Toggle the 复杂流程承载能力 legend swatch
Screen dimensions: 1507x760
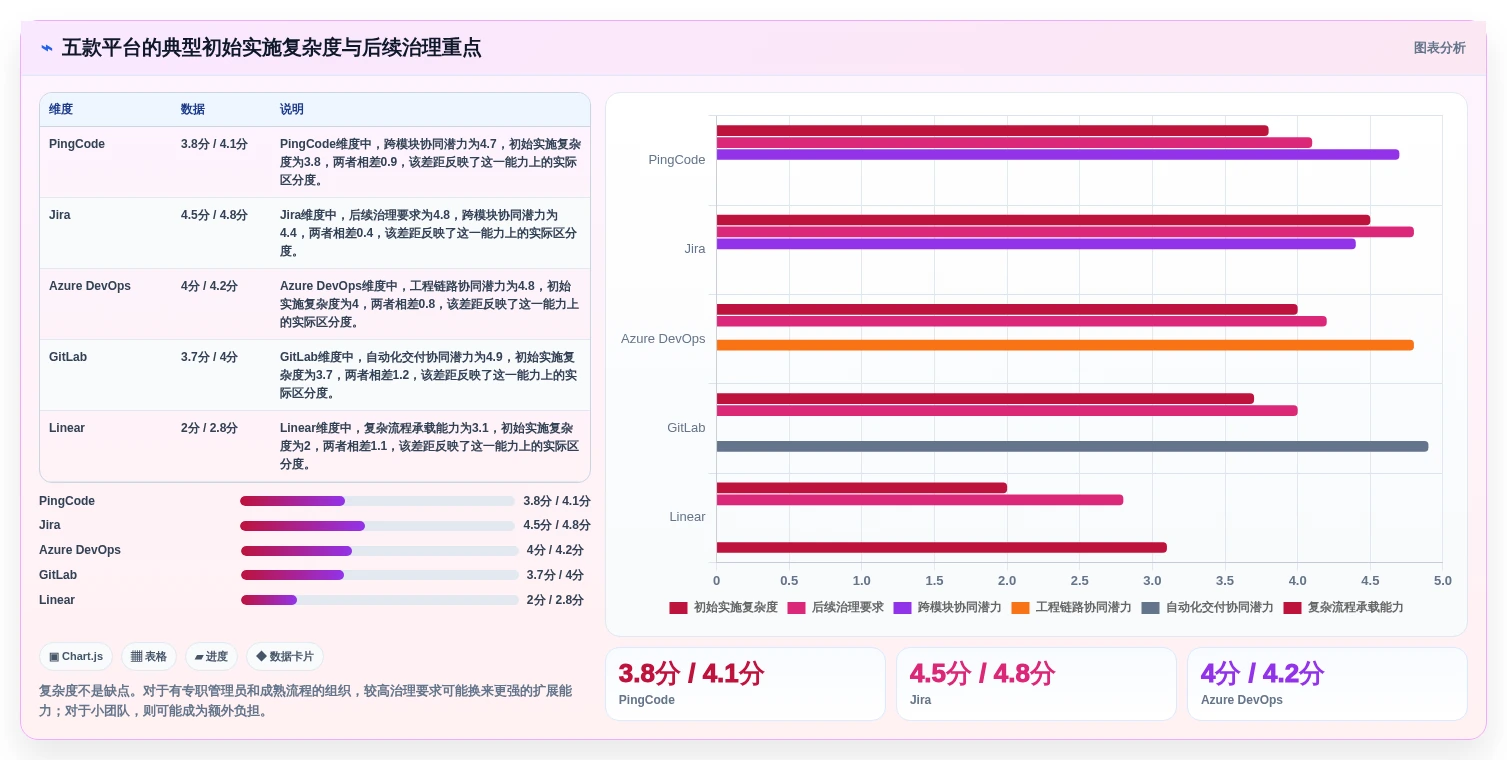(x=1292, y=608)
